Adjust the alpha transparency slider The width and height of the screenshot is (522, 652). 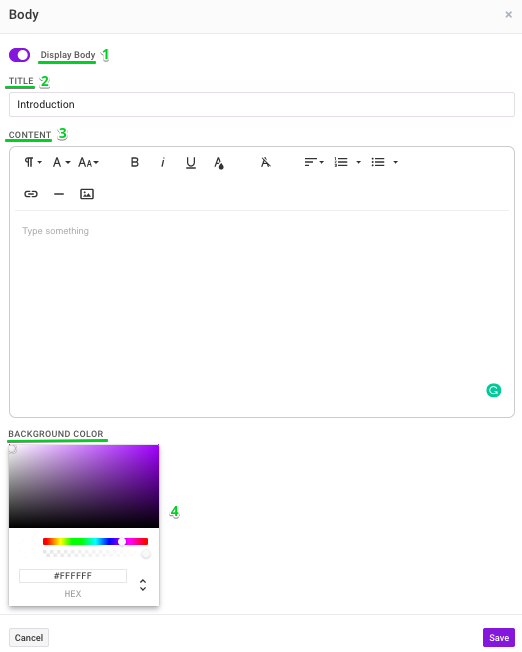pos(95,553)
